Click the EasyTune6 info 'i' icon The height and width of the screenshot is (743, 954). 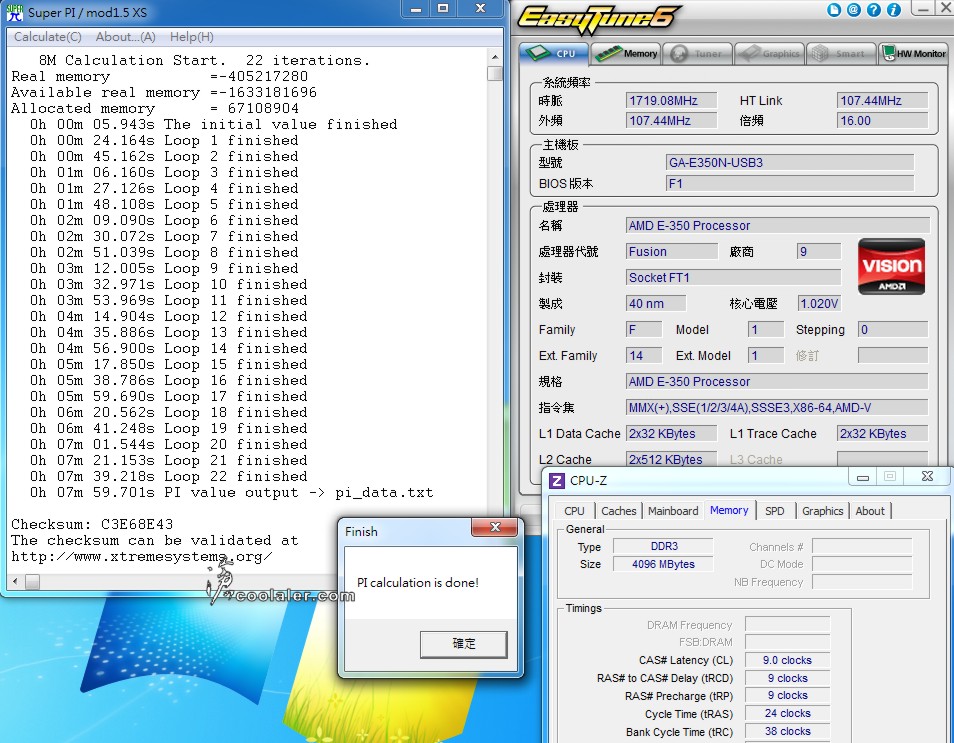(894, 10)
